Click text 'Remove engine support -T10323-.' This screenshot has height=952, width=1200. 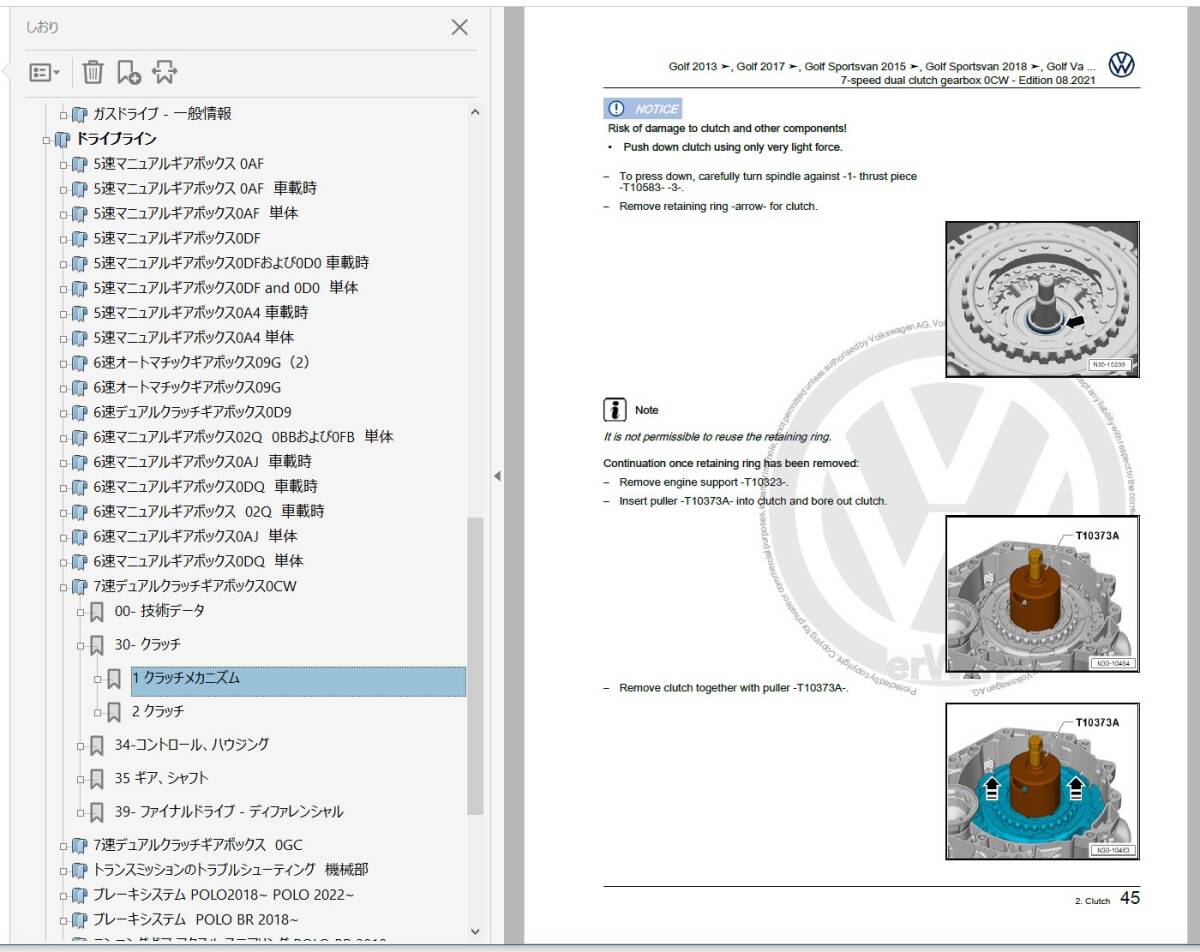point(704,483)
